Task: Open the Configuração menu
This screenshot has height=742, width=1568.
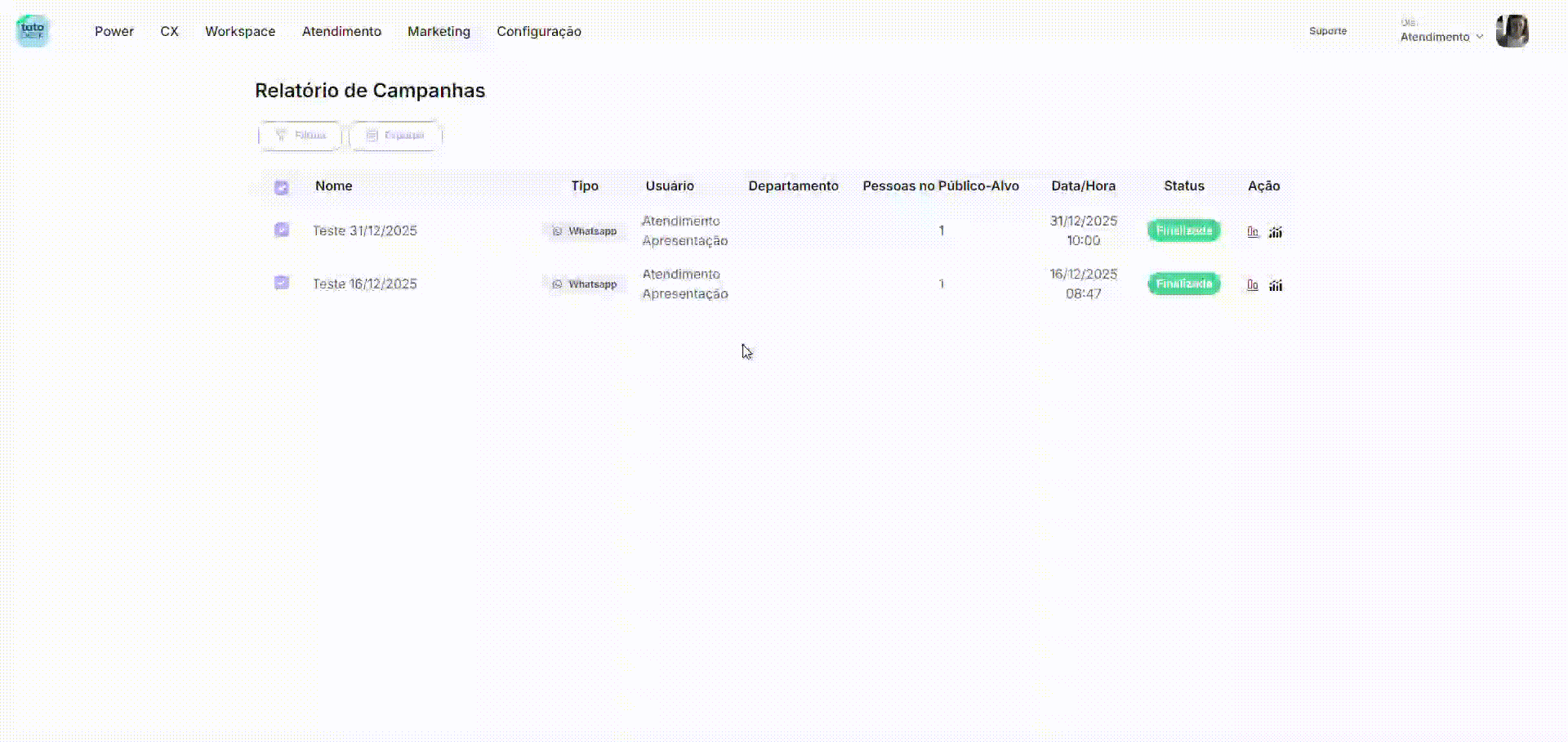Action: pos(539,32)
